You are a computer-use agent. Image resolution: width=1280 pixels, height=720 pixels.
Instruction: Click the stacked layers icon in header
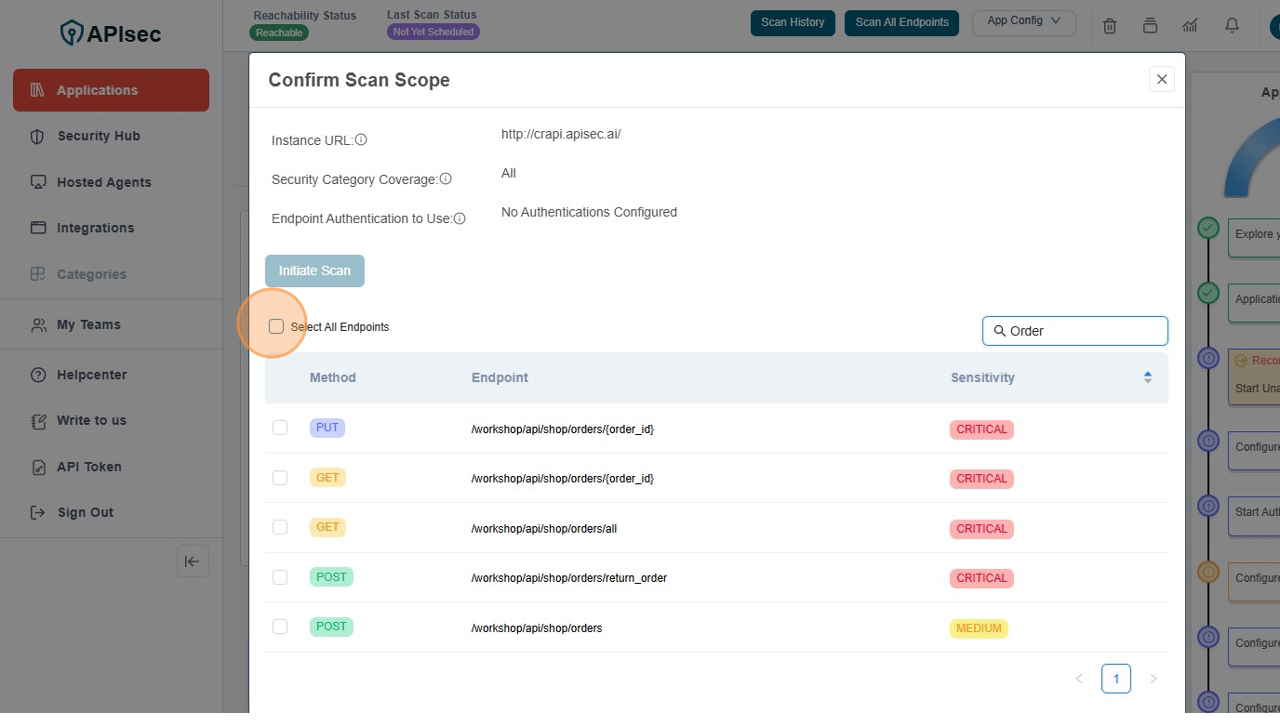pyautogui.click(x=1150, y=25)
